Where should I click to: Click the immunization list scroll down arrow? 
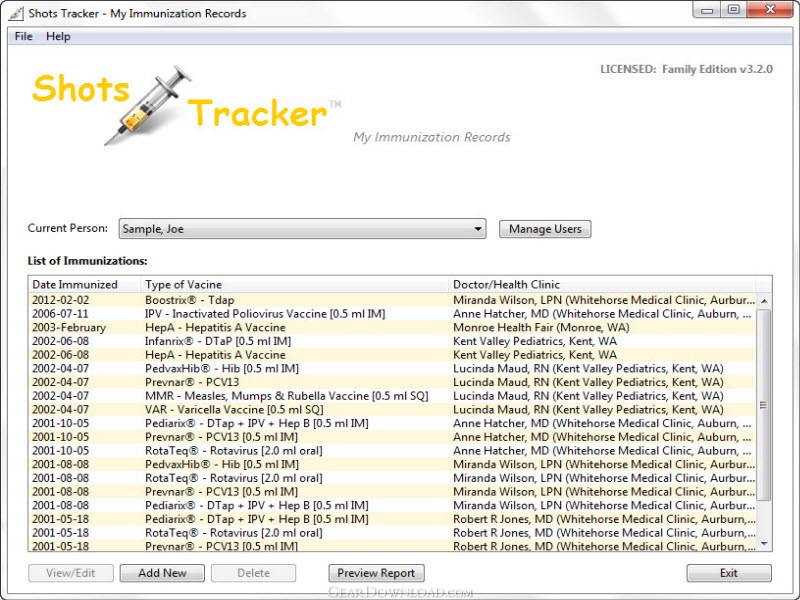[x=764, y=544]
